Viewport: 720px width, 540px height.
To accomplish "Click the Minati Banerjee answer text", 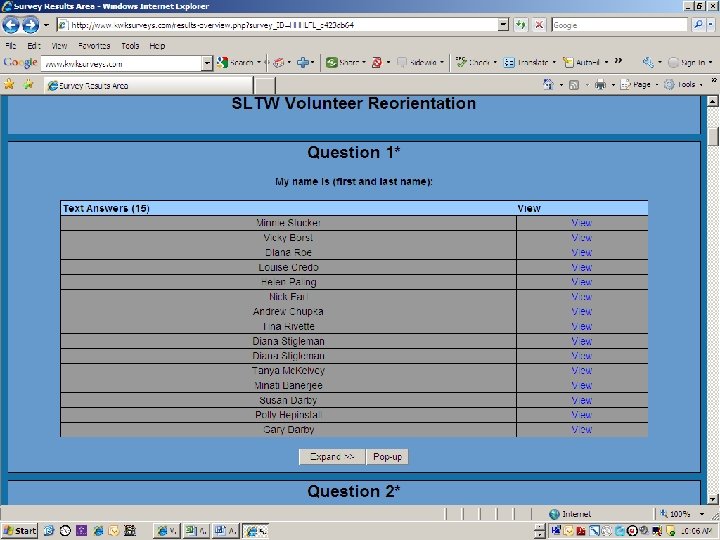I will [288, 385].
